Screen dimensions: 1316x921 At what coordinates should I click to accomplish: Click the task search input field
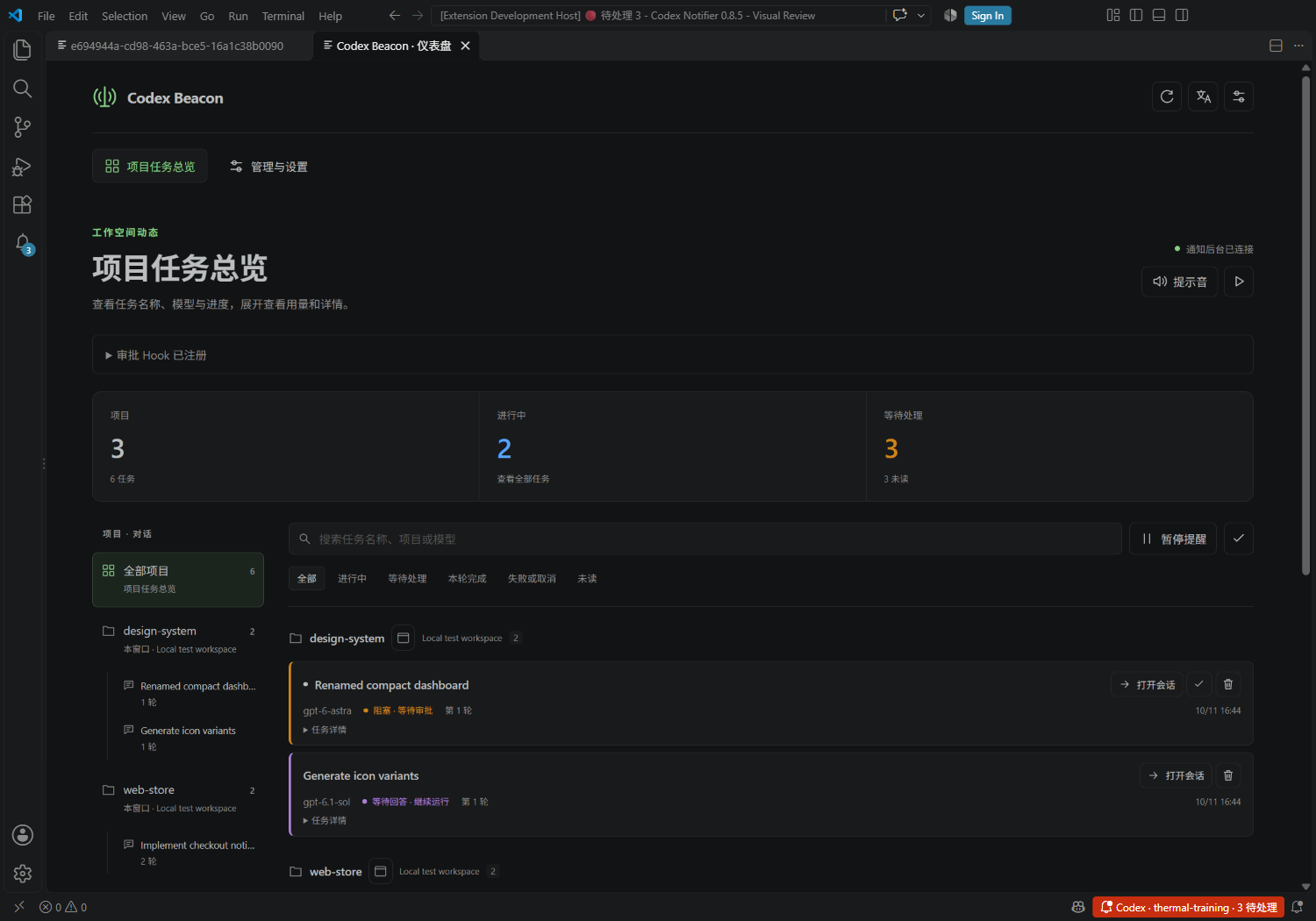click(705, 539)
